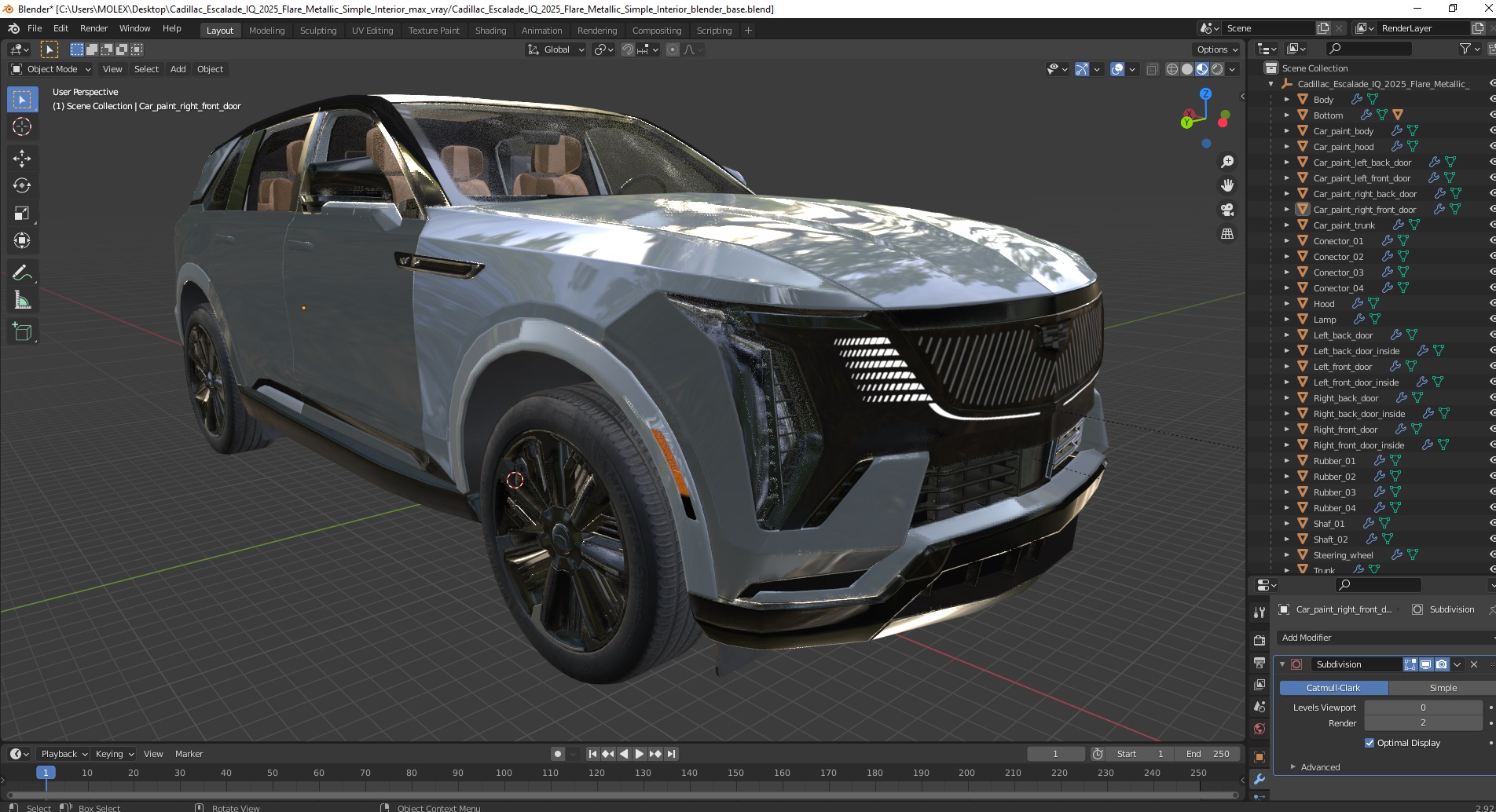The image size is (1496, 812).
Task: Jump to the timeline start frame
Action: coord(592,754)
